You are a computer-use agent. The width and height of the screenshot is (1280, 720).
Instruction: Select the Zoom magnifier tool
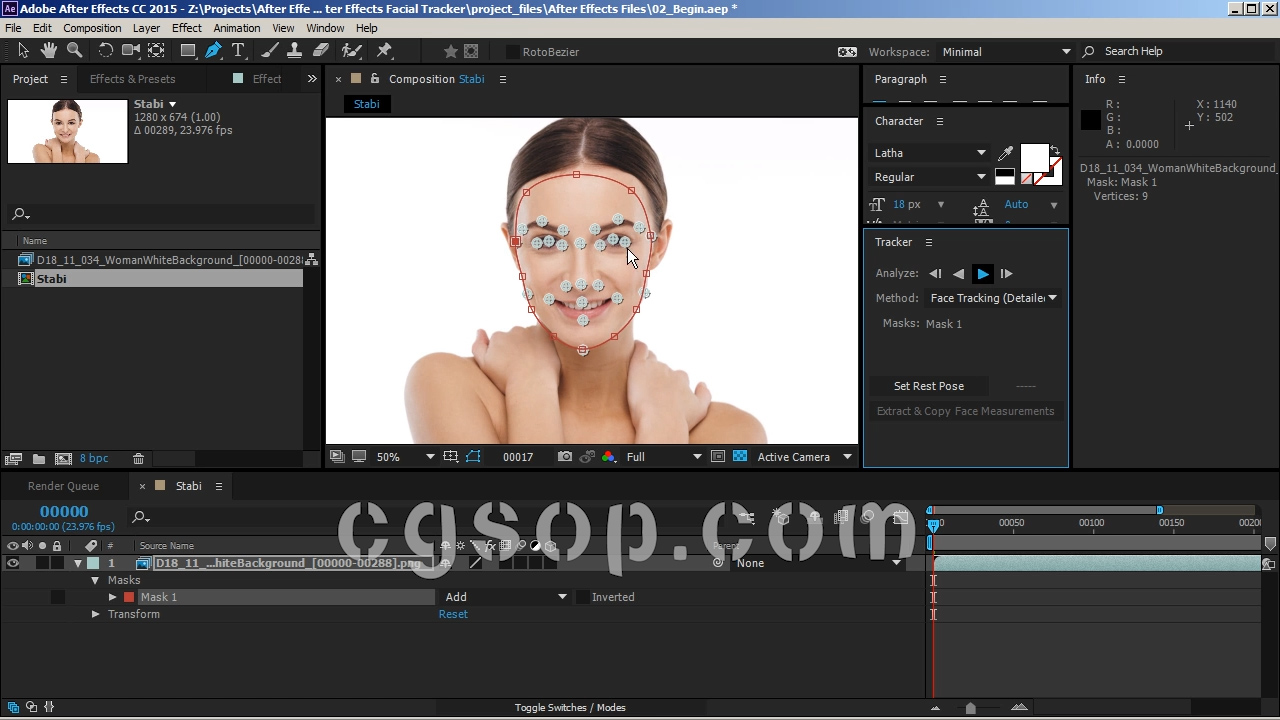pos(74,51)
